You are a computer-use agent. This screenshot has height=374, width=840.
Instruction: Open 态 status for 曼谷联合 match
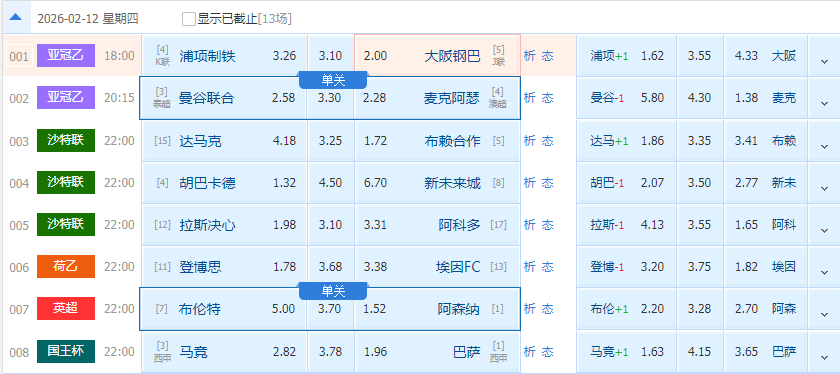coord(548,98)
